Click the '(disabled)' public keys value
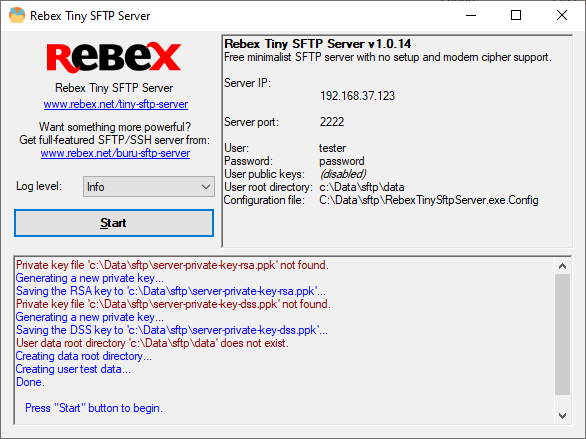 click(x=343, y=174)
